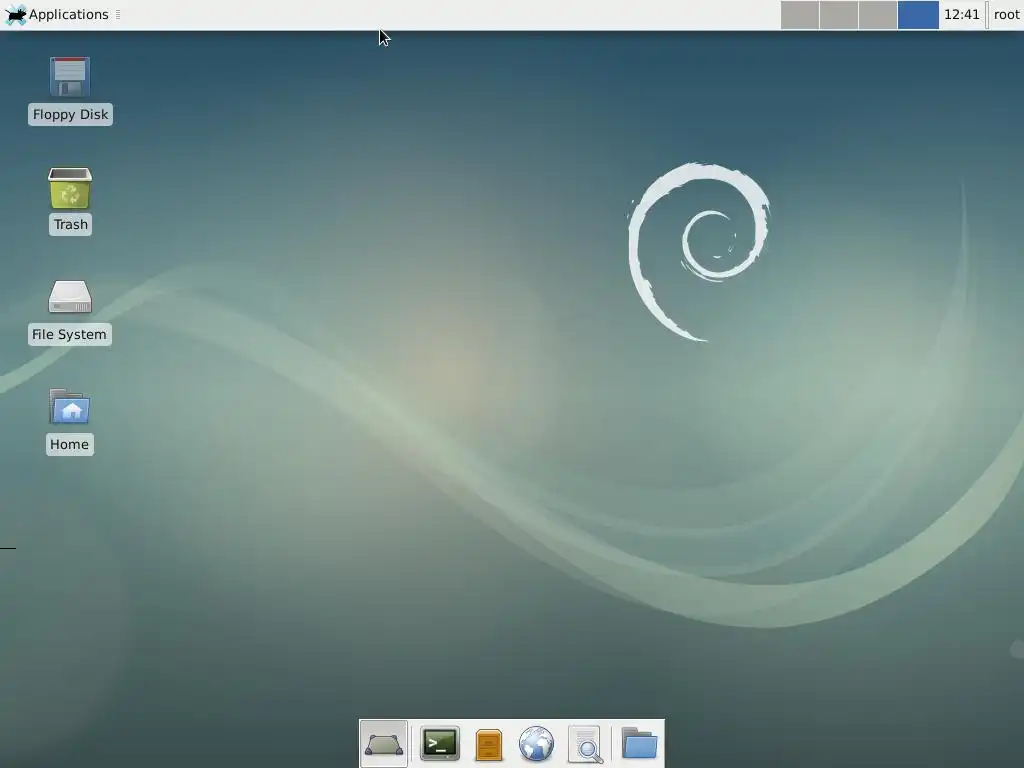Screen dimensions: 1024x768
Task: Click the Show Desktop dock button
Action: [x=383, y=744]
